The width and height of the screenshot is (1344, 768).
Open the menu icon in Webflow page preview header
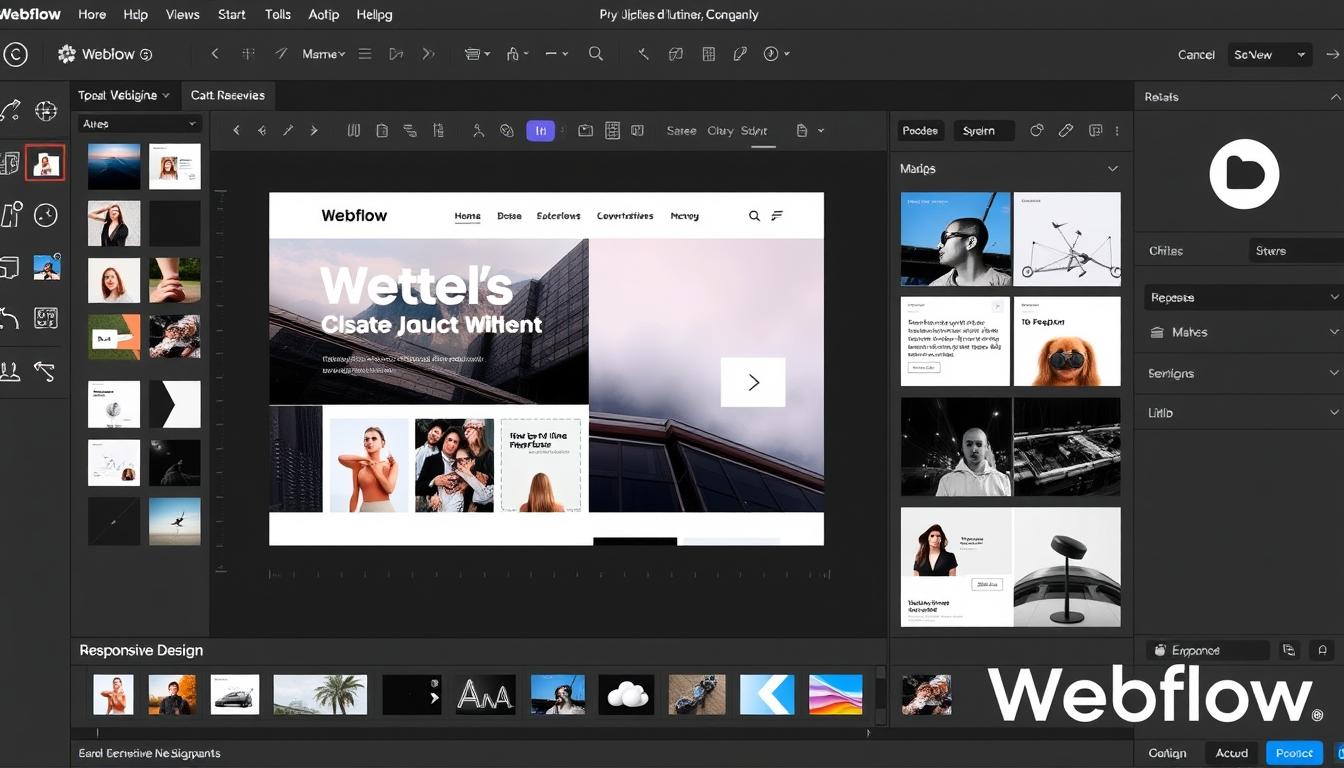[777, 215]
